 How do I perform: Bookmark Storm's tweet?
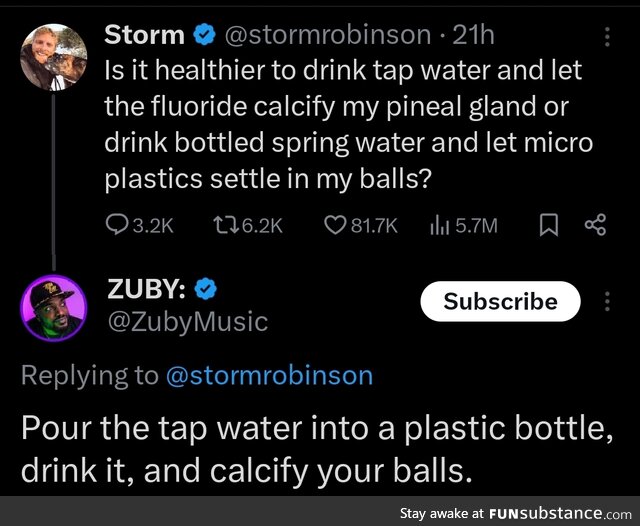548,226
